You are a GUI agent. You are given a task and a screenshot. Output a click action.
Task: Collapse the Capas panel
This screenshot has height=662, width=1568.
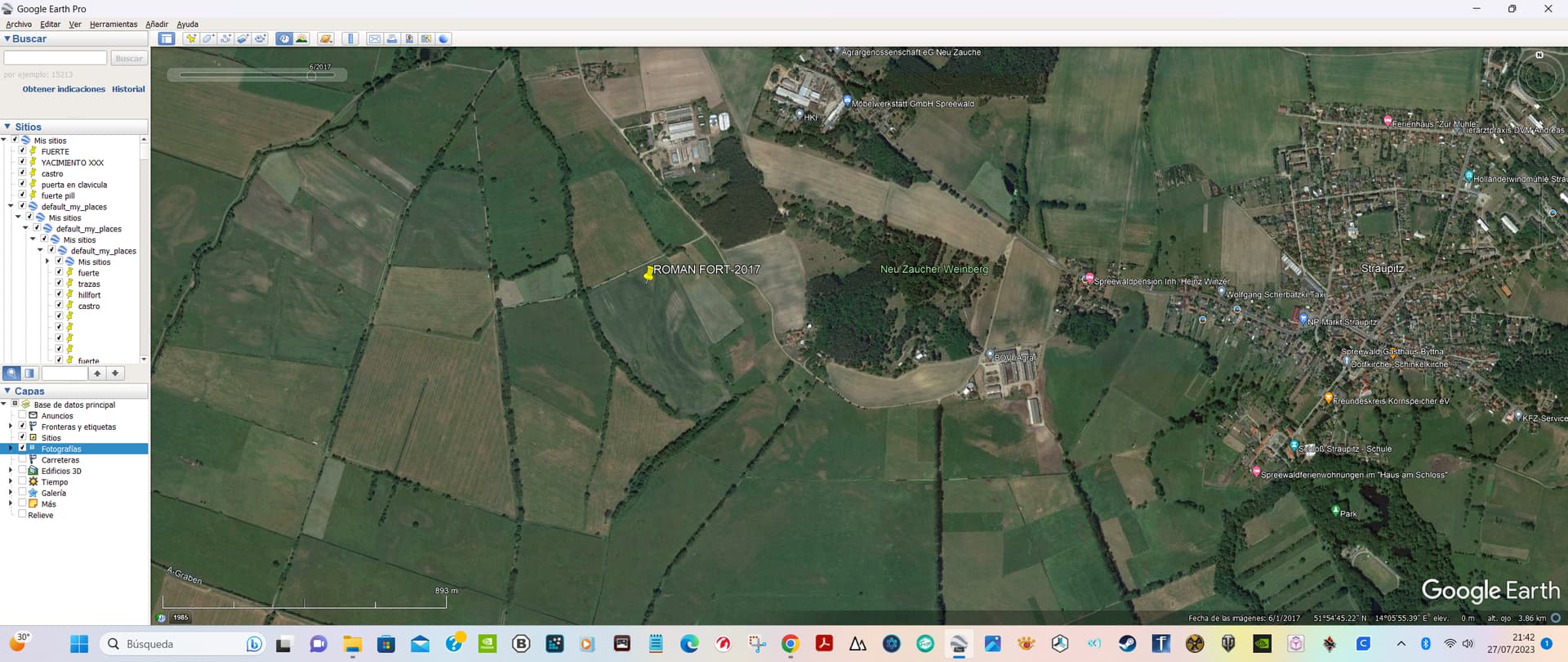(x=7, y=391)
